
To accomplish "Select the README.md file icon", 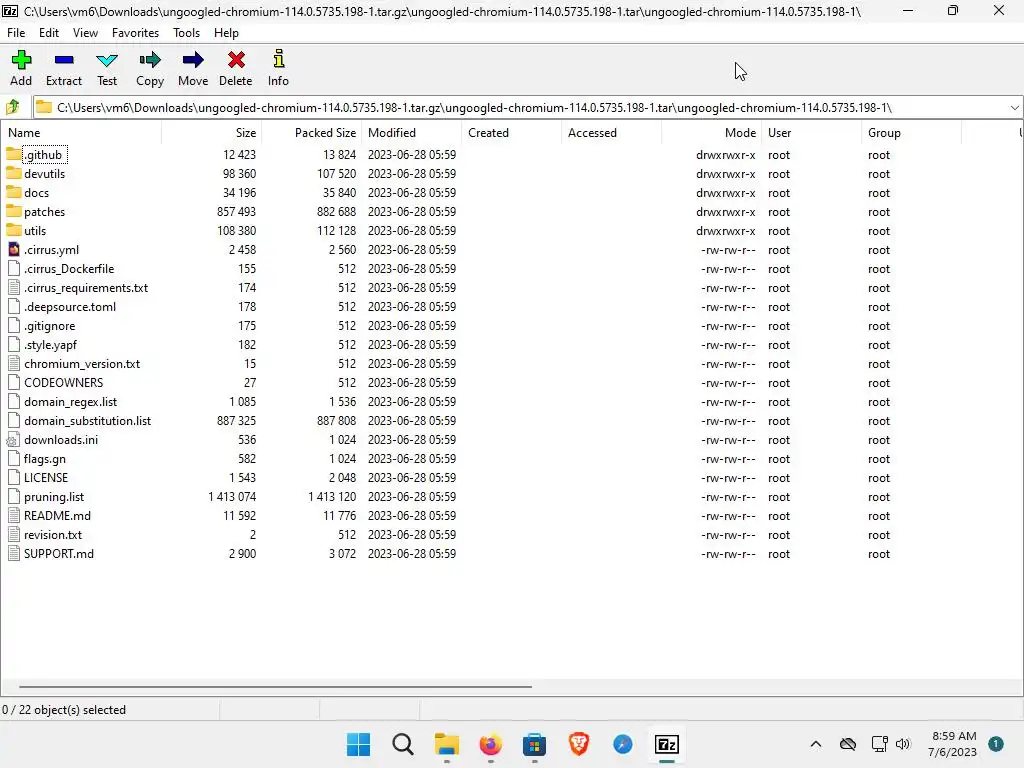I will point(14,515).
